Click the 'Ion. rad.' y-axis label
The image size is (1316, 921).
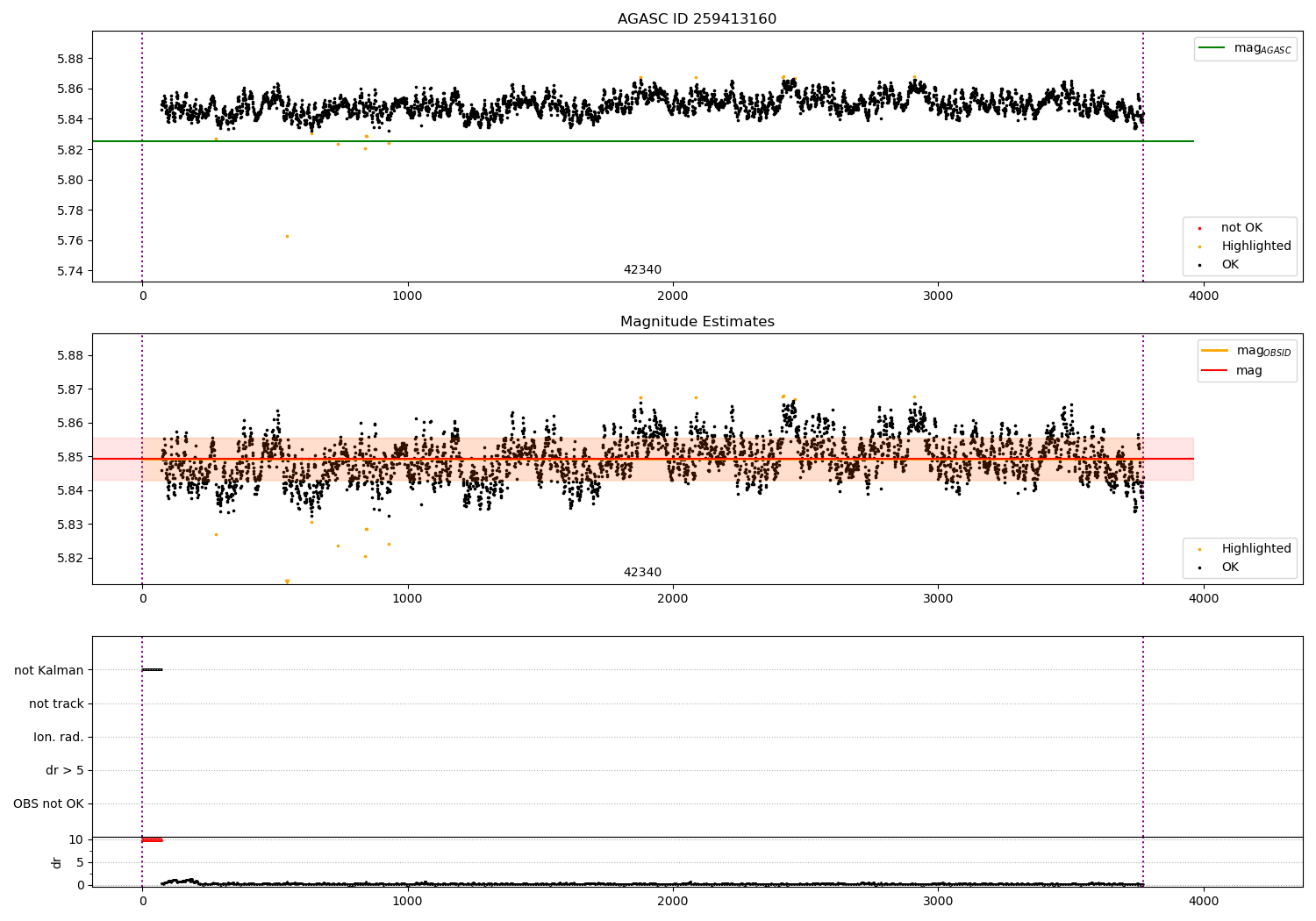point(59,737)
